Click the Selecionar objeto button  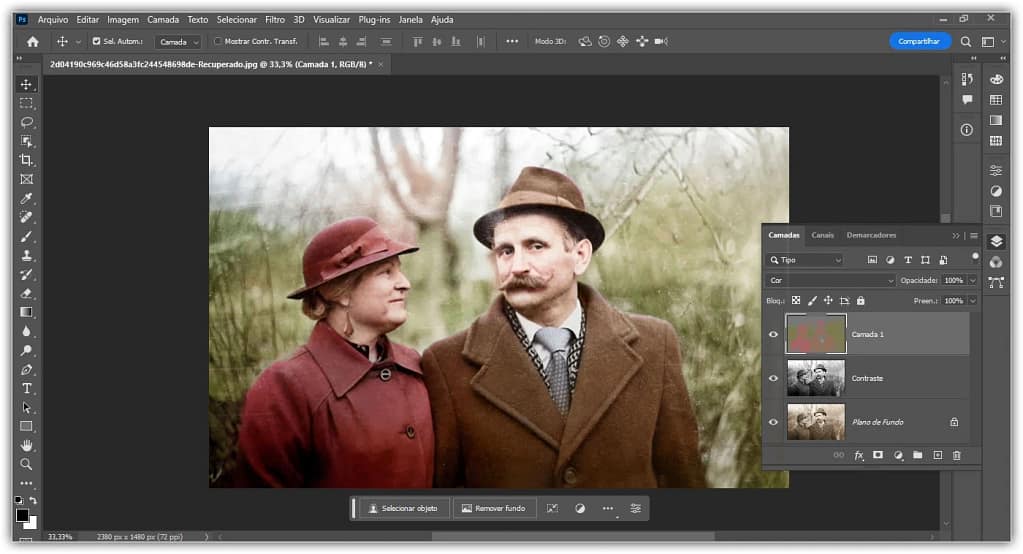tap(403, 508)
